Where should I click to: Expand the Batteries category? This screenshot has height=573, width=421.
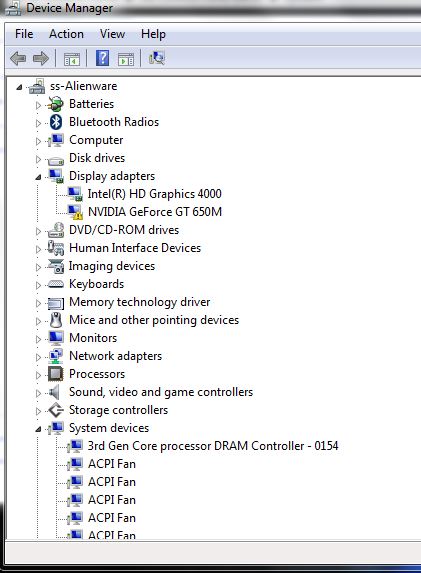click(x=38, y=105)
